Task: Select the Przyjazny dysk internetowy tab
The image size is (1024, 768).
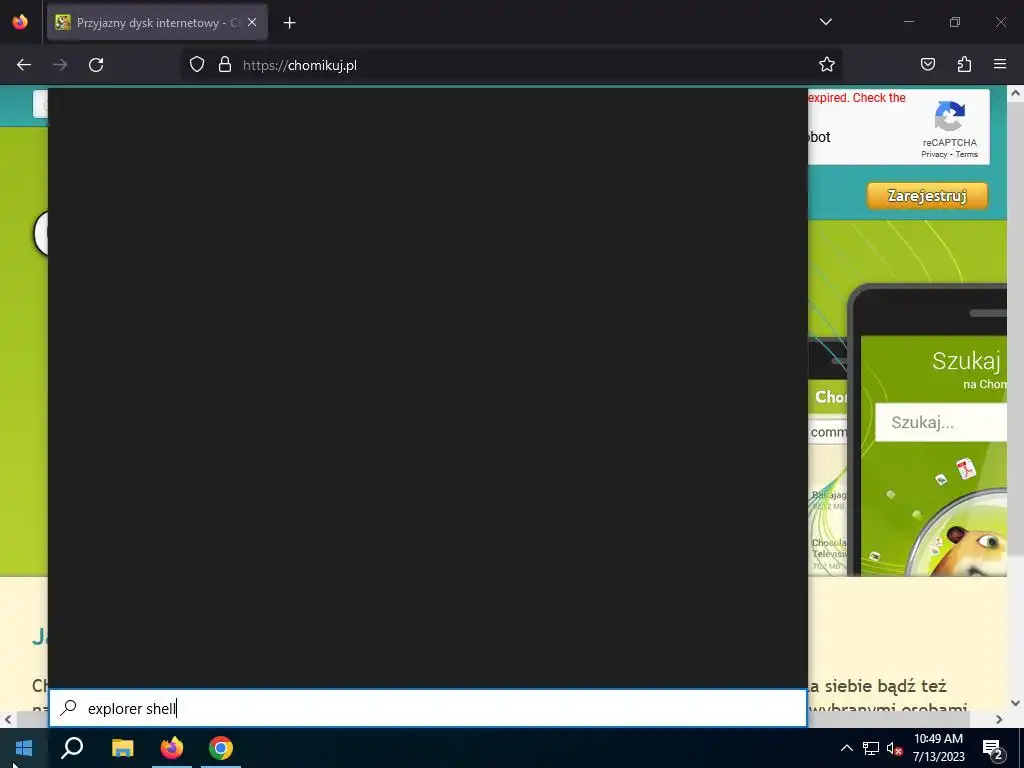Action: click(157, 23)
